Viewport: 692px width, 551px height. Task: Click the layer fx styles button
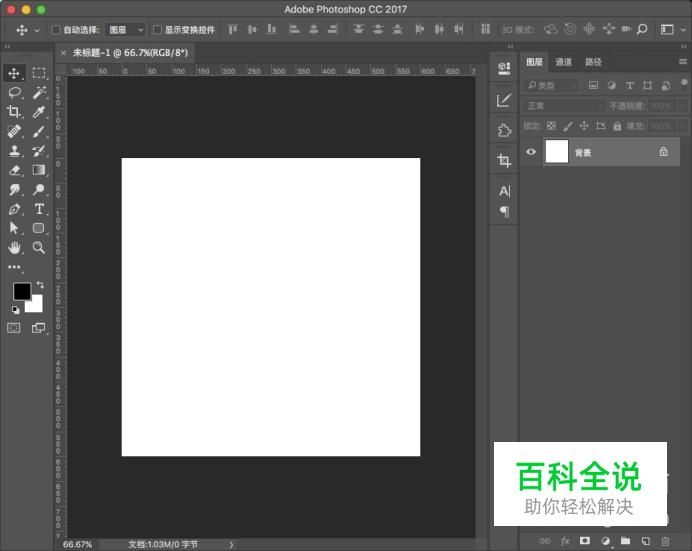[x=565, y=541]
